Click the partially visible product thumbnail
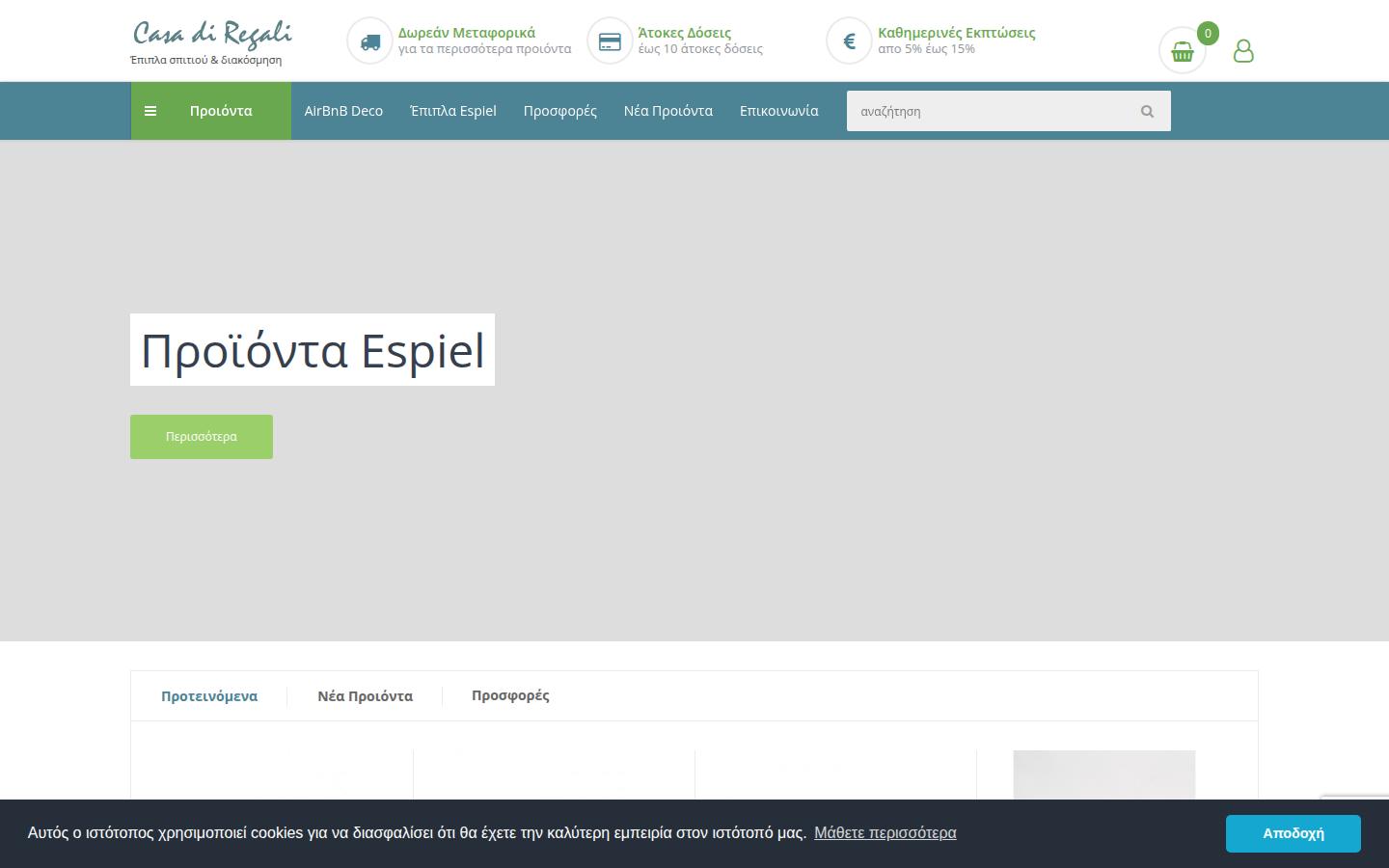 pos(1104,774)
